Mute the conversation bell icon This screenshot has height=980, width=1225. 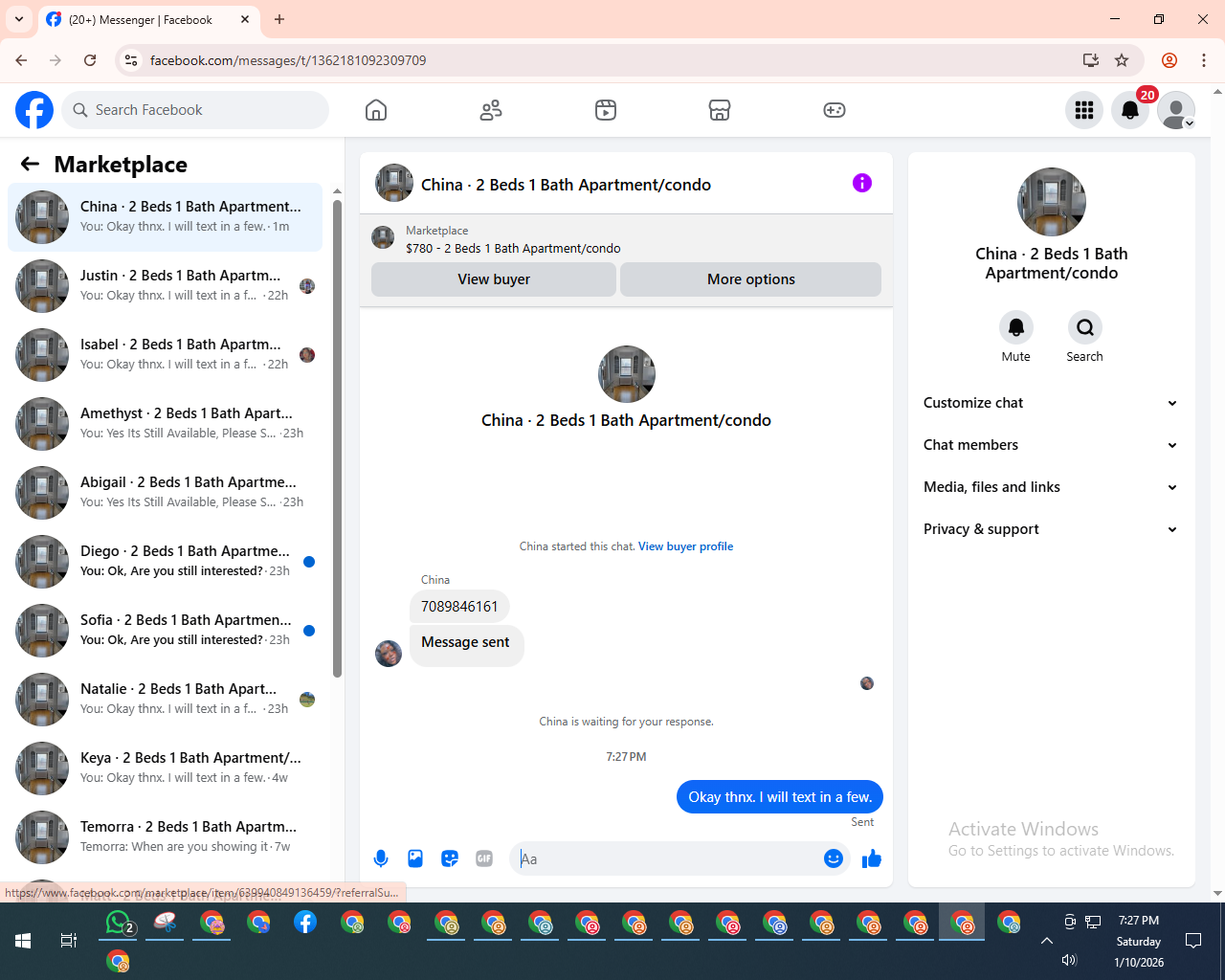tap(1016, 327)
